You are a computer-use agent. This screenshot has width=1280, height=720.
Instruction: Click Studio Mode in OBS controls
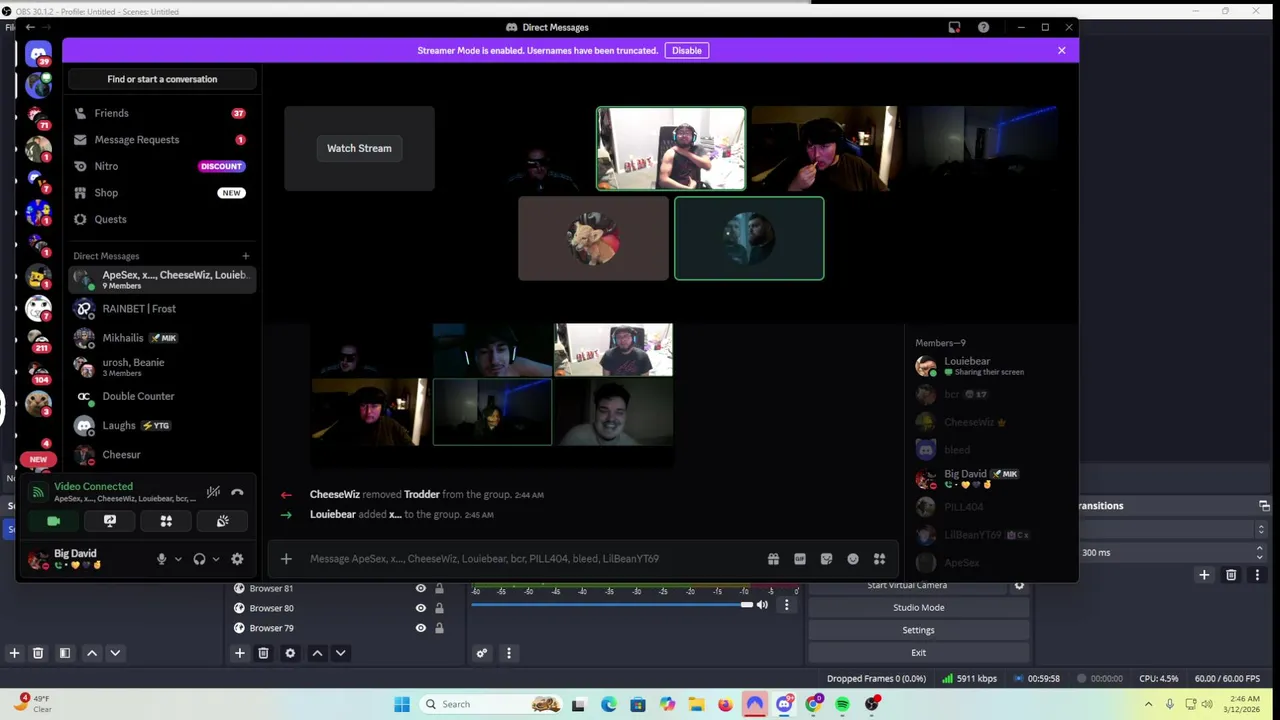918,608
